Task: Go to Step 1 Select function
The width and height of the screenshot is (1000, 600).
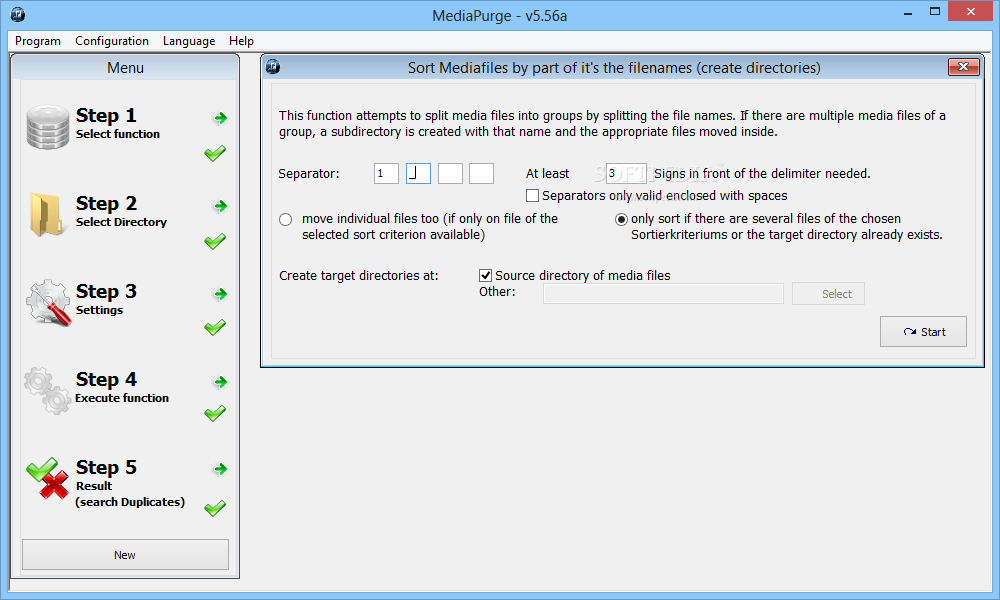Action: point(118,123)
